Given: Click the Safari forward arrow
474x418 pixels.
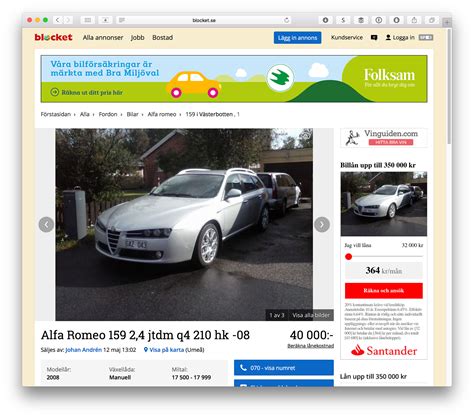Looking at the screenshot, I should click(x=68, y=20).
